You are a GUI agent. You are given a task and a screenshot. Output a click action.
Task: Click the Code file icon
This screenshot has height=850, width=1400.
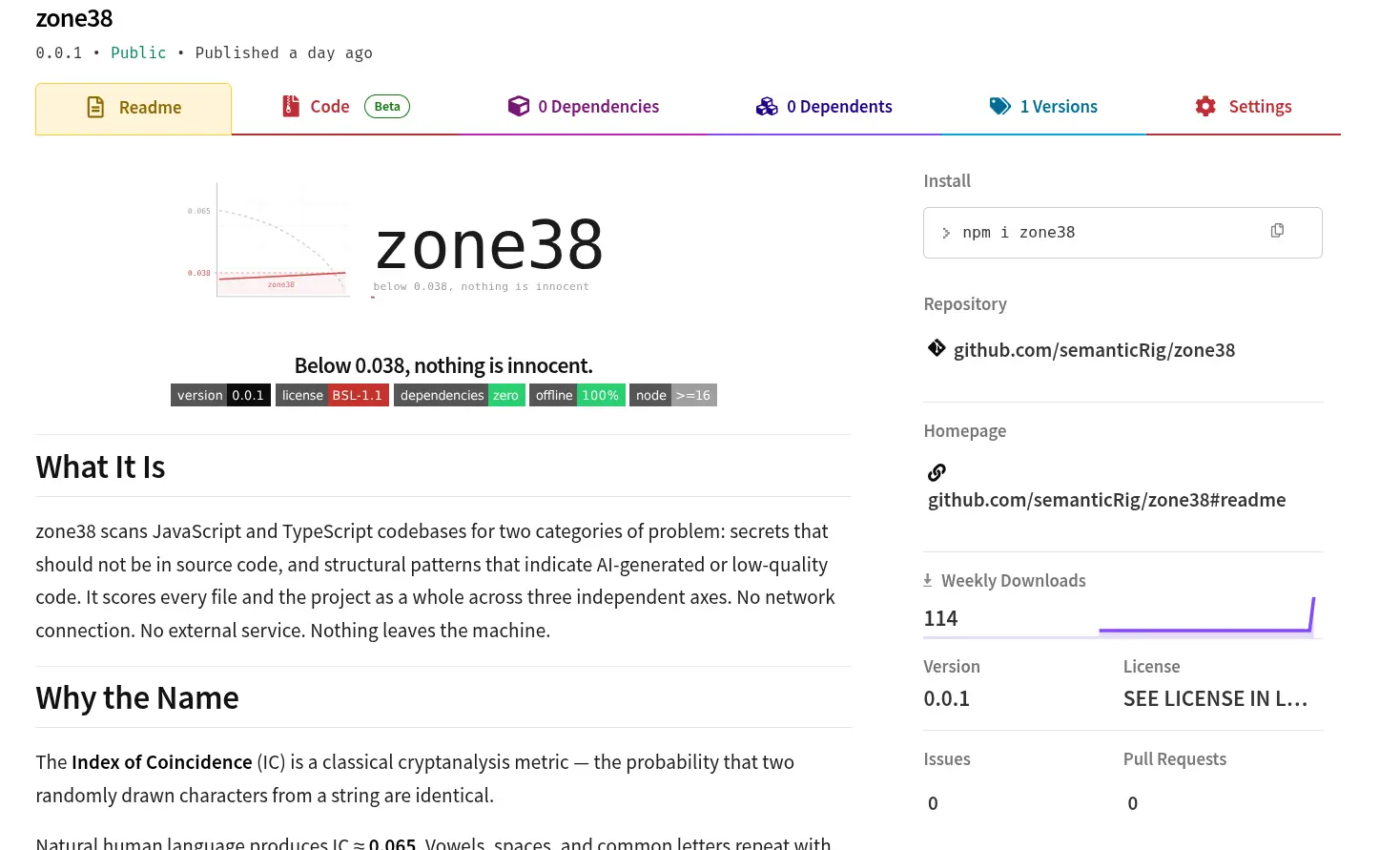tap(291, 107)
